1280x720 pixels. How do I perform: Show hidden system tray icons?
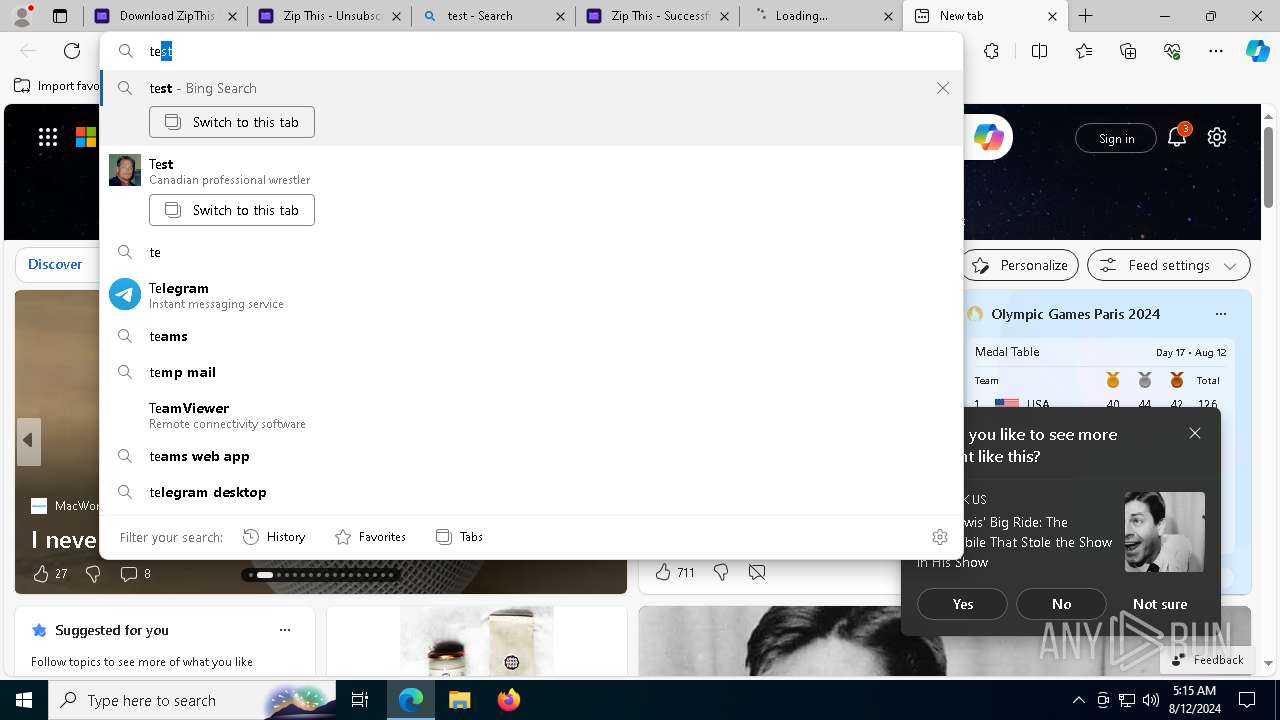point(1078,700)
